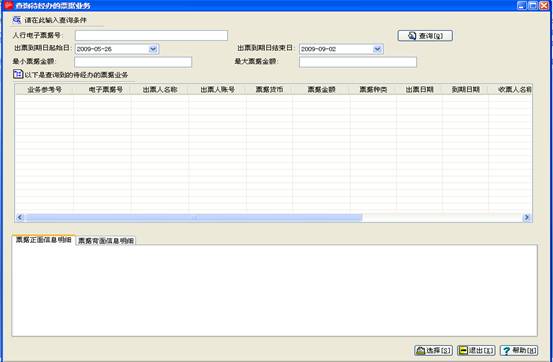Open the 出票到期日起始日 date dropdown arrow
Screen dimensions: 553x362
(x=153, y=49)
